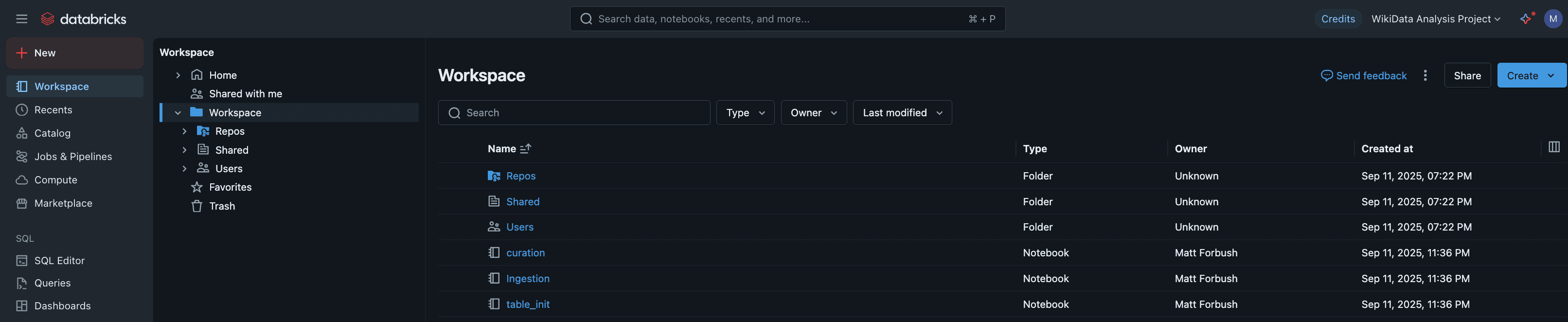Click the Credits badge

[1337, 19]
